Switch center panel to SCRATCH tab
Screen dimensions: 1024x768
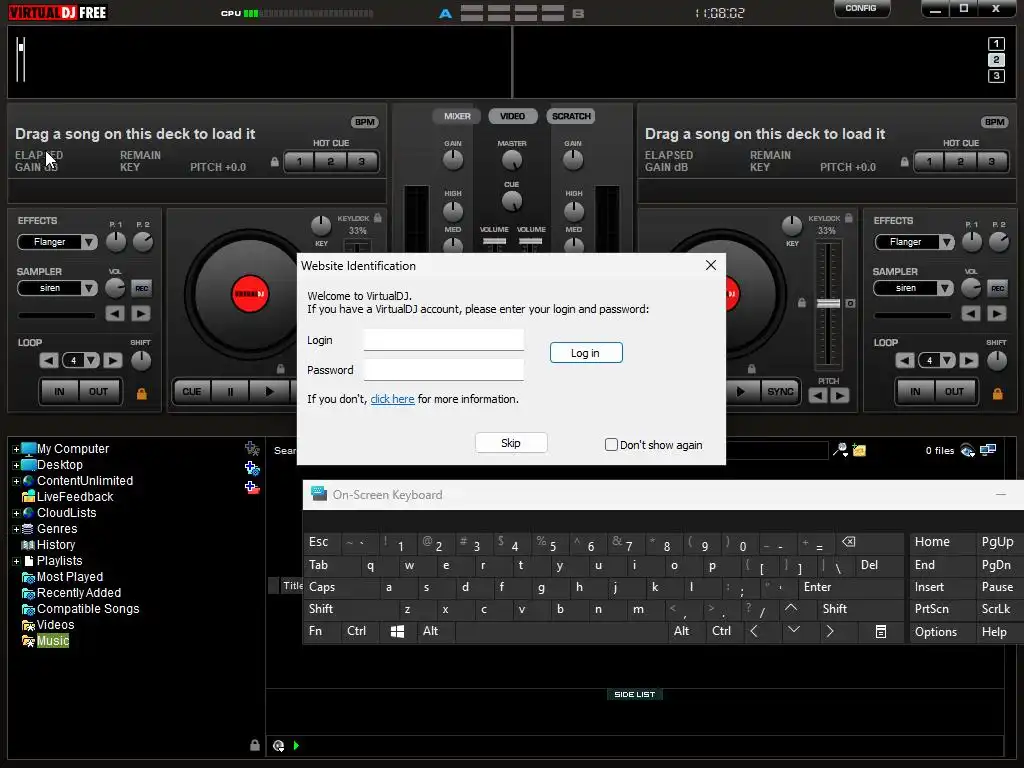(x=571, y=116)
